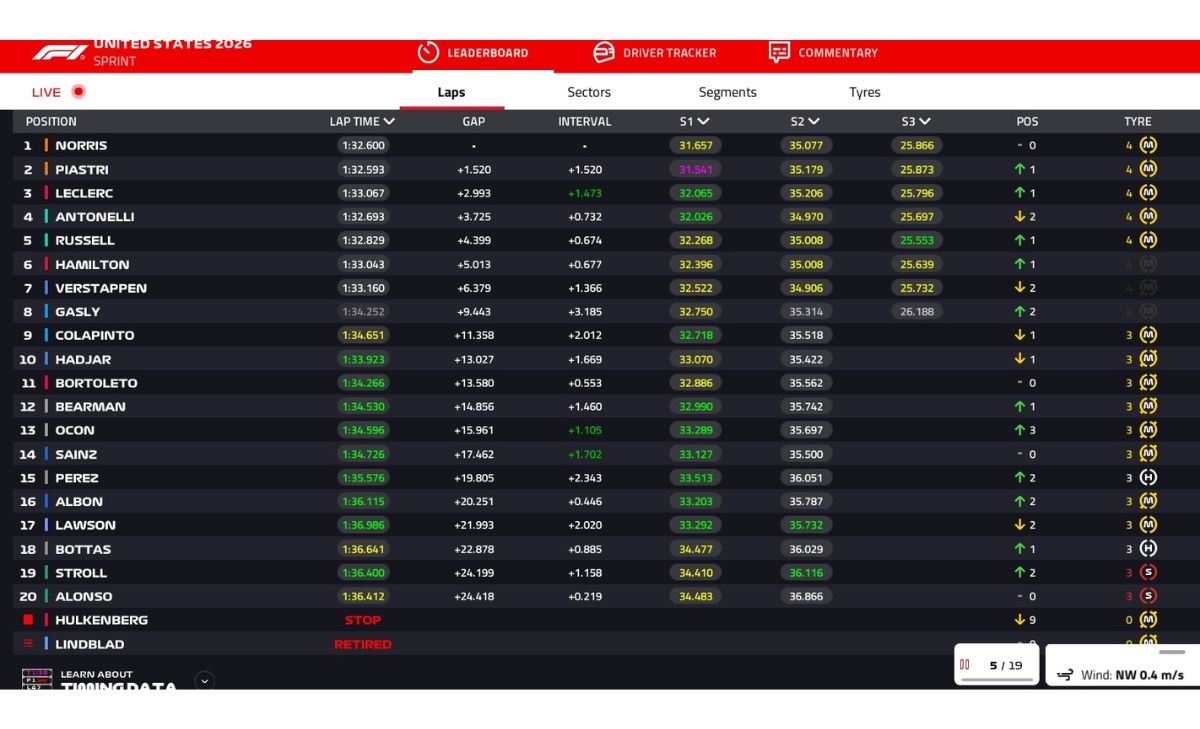Click the position-gain arrow for Ocon

1019,430
